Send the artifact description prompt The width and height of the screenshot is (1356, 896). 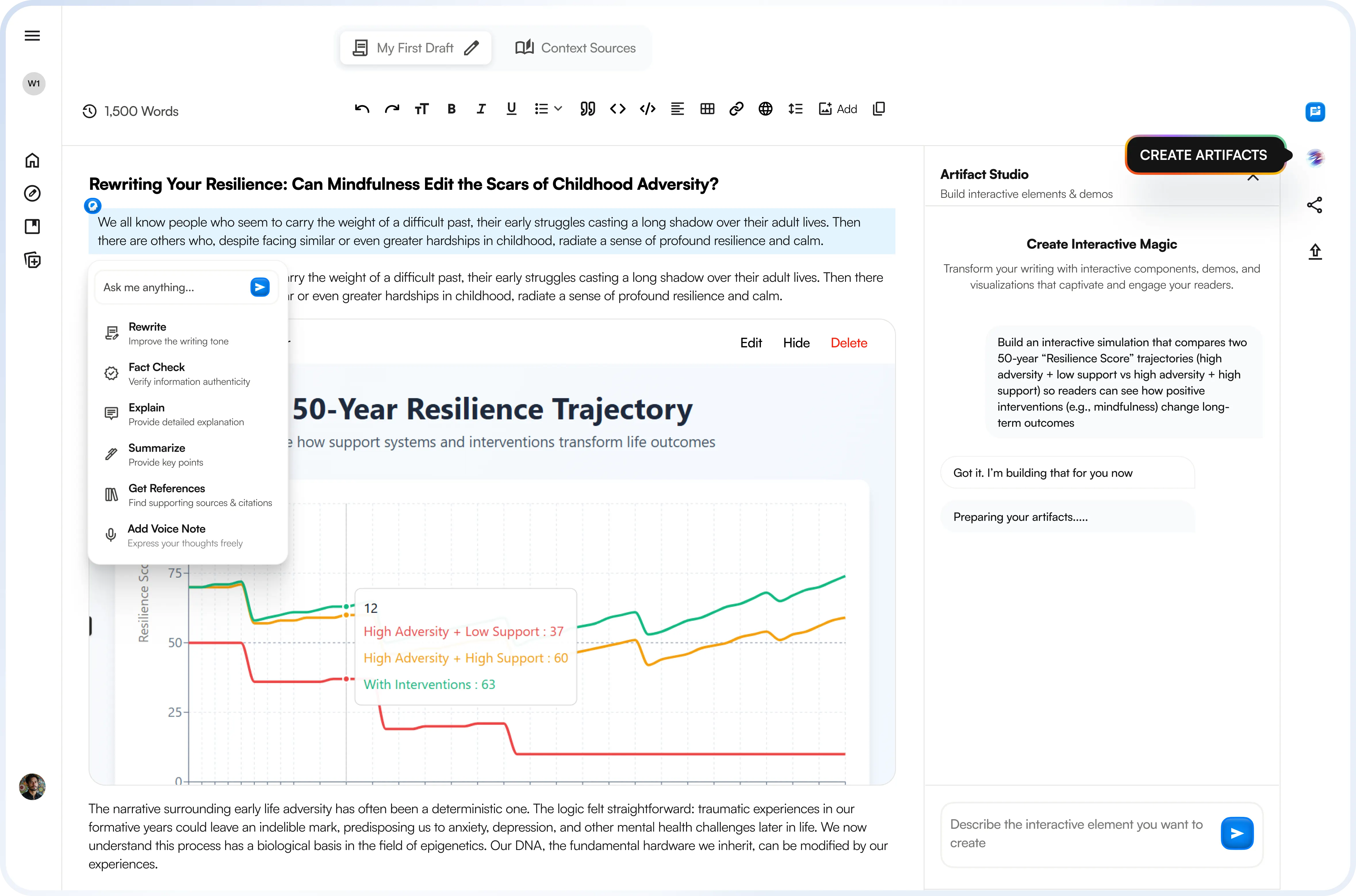[1237, 833]
